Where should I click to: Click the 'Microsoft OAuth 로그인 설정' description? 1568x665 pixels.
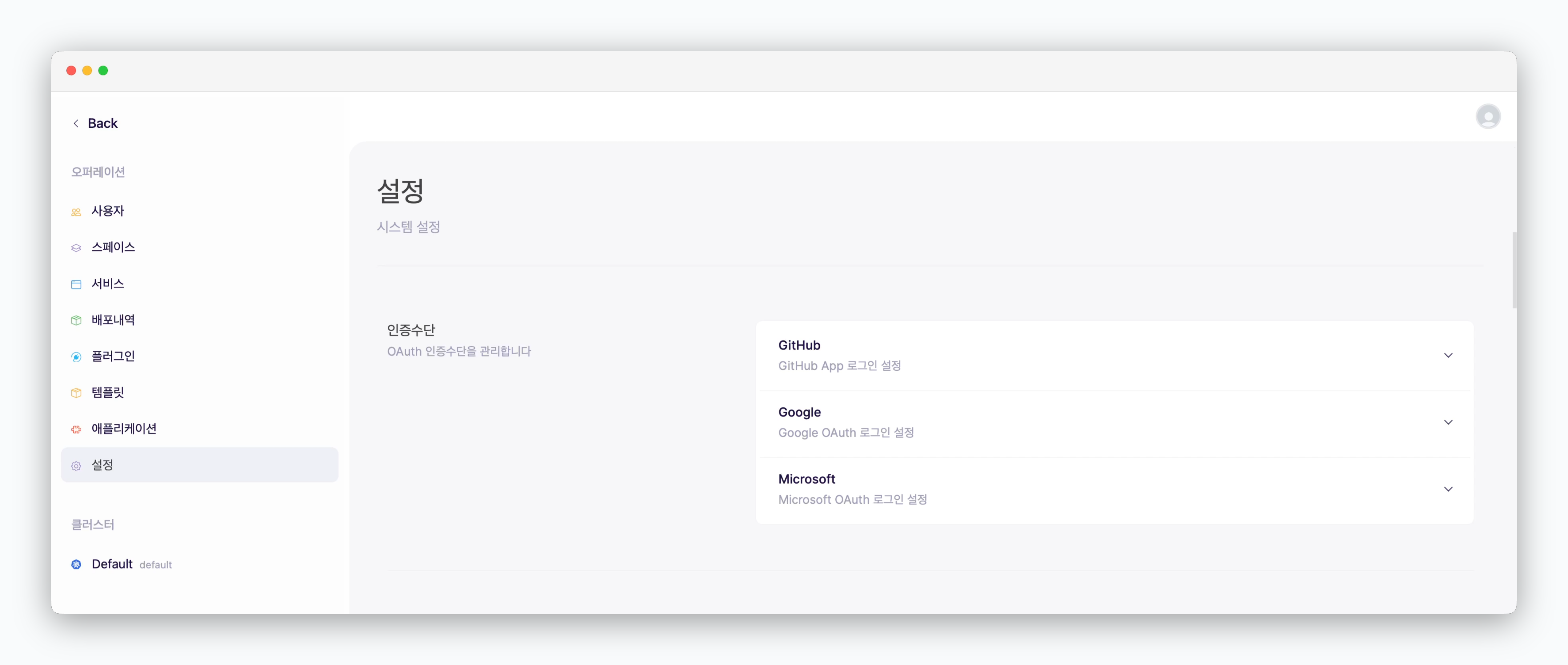coord(852,500)
